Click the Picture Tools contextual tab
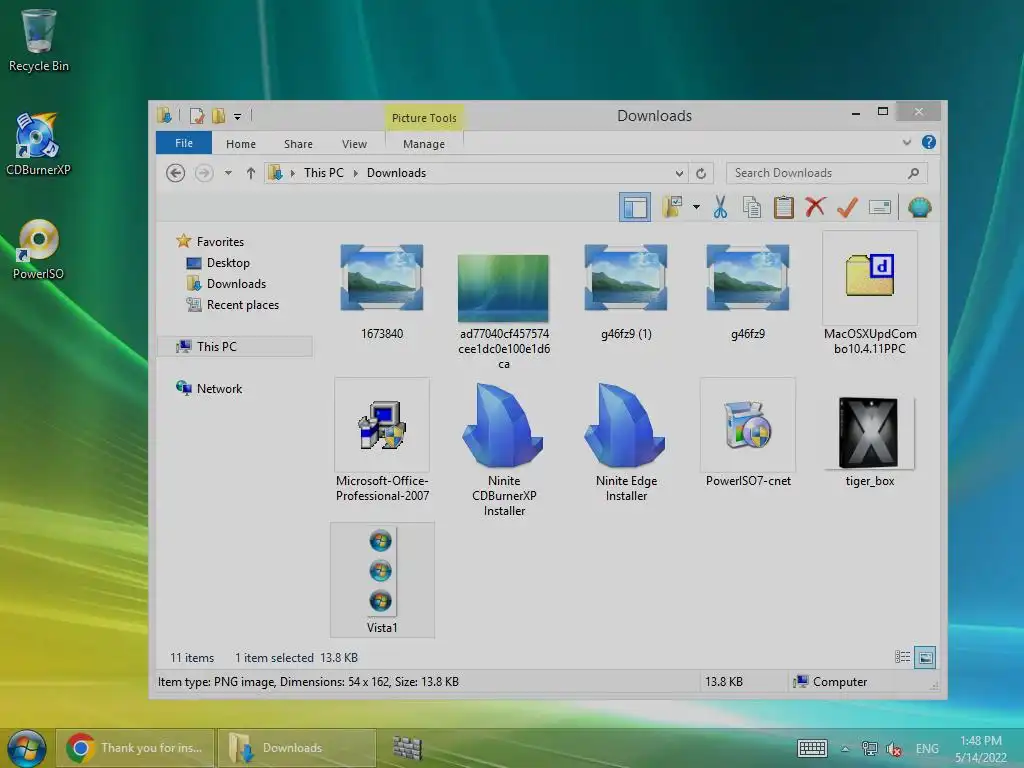This screenshot has height=768, width=1024. (424, 118)
